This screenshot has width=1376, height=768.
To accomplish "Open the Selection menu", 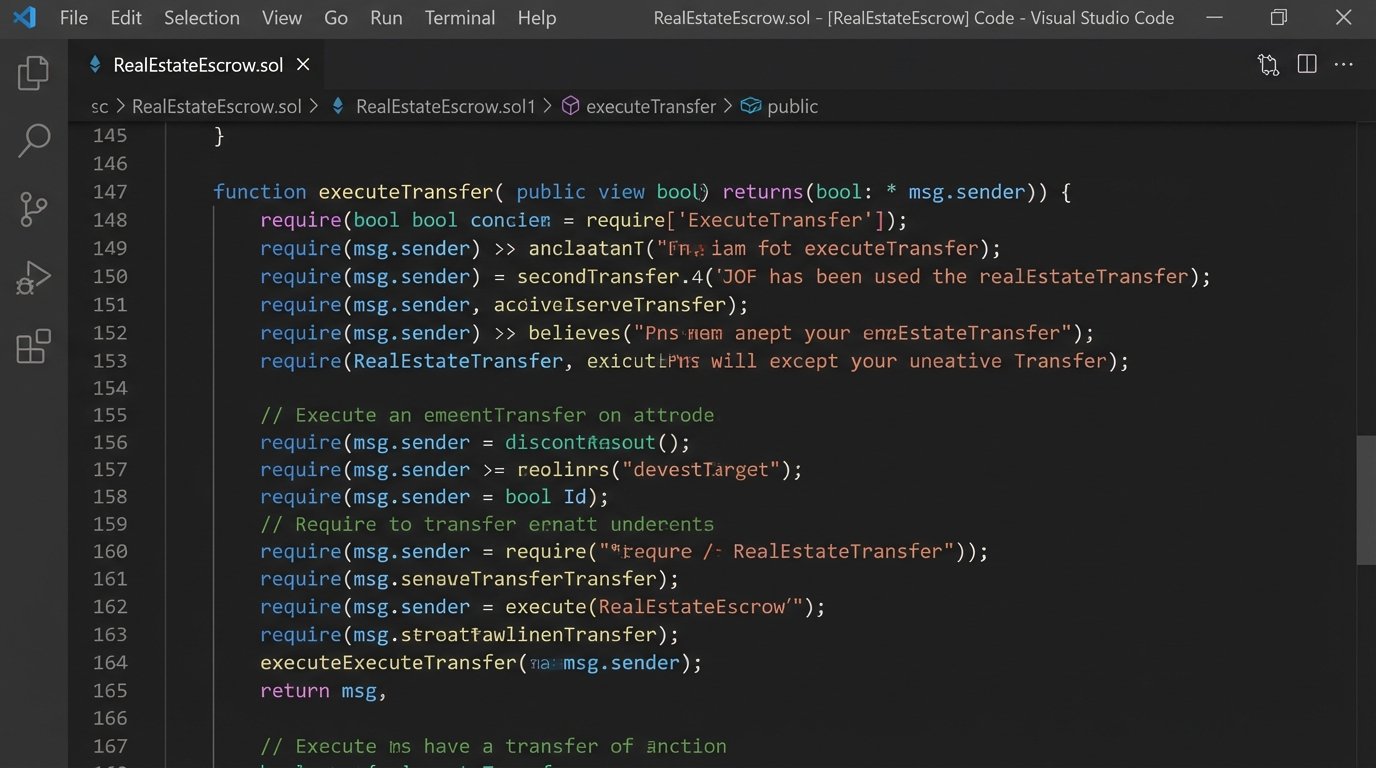I will (x=201, y=18).
